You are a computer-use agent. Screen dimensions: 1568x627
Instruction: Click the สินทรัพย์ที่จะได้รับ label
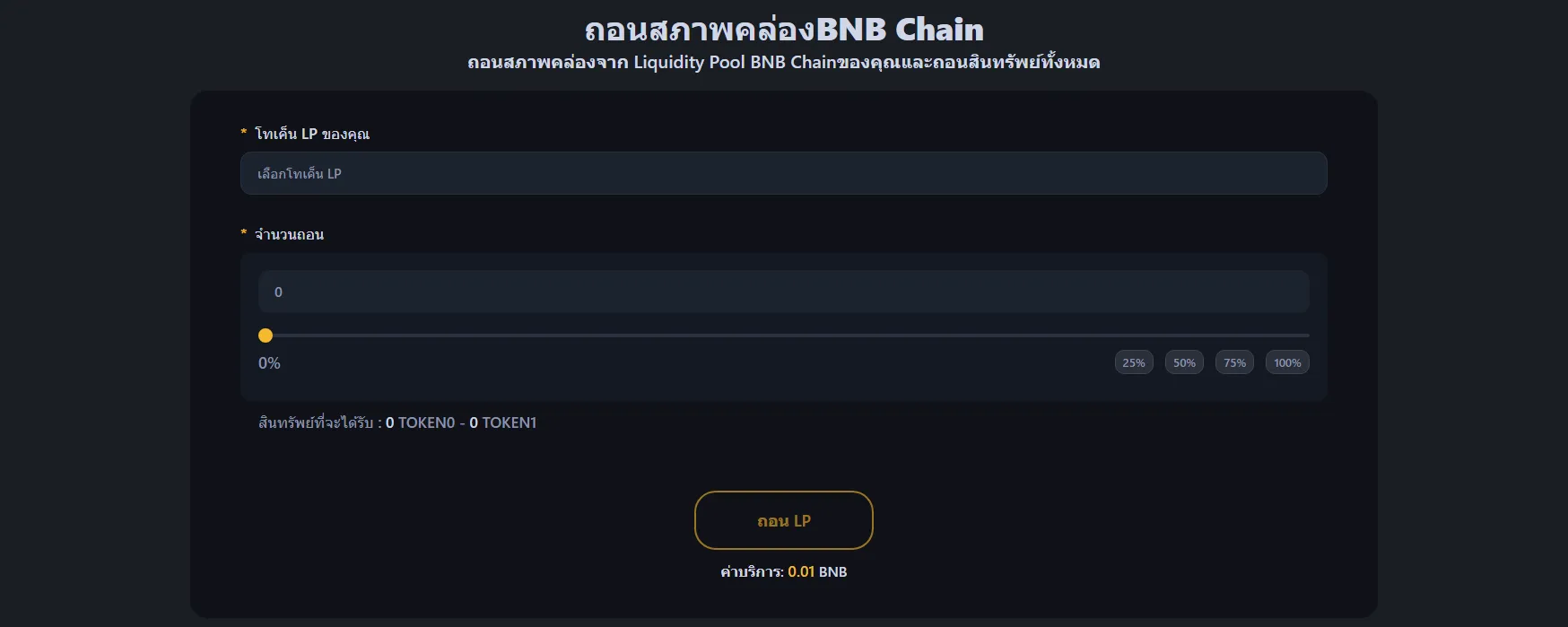[x=316, y=422]
